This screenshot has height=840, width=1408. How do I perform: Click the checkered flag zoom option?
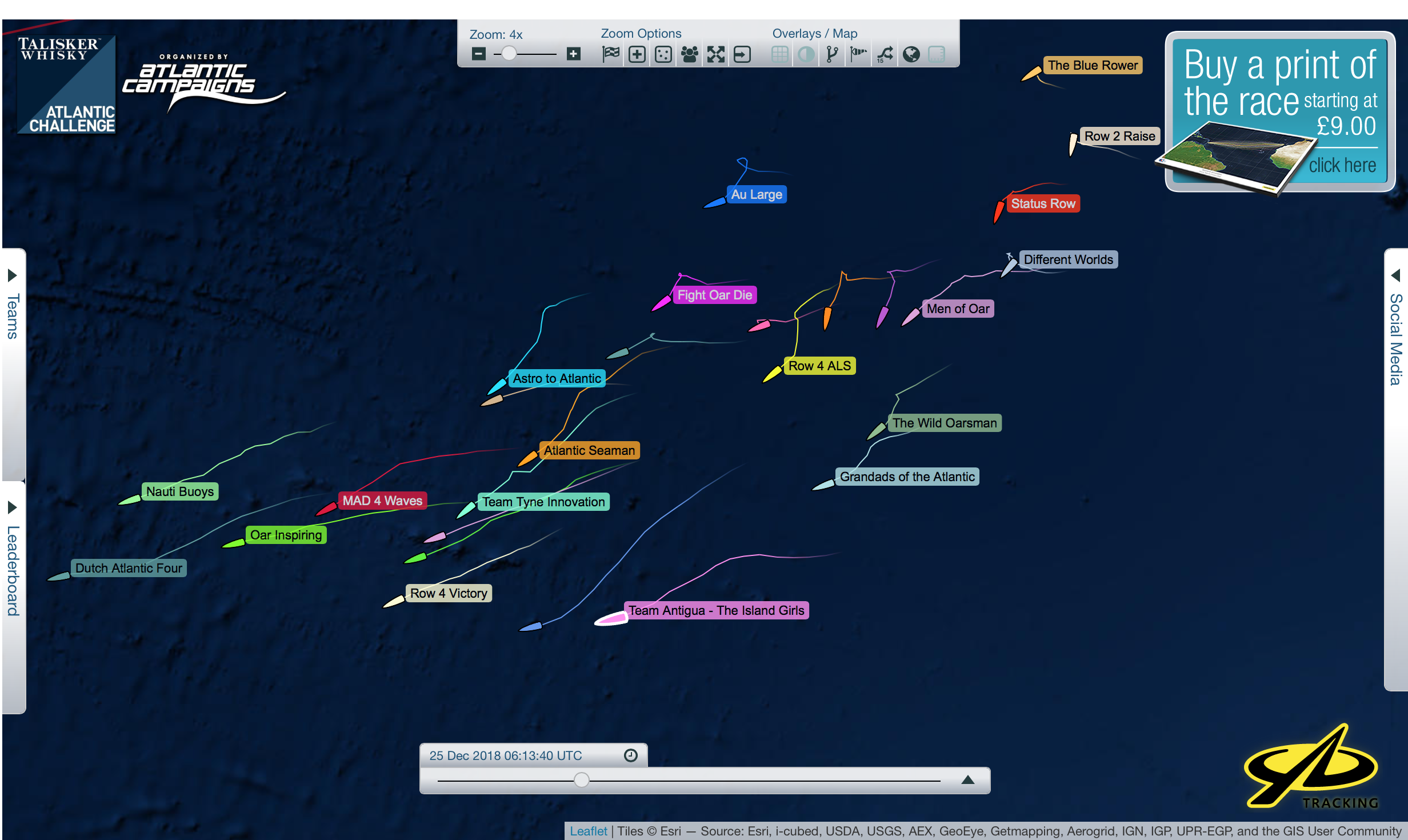point(611,54)
